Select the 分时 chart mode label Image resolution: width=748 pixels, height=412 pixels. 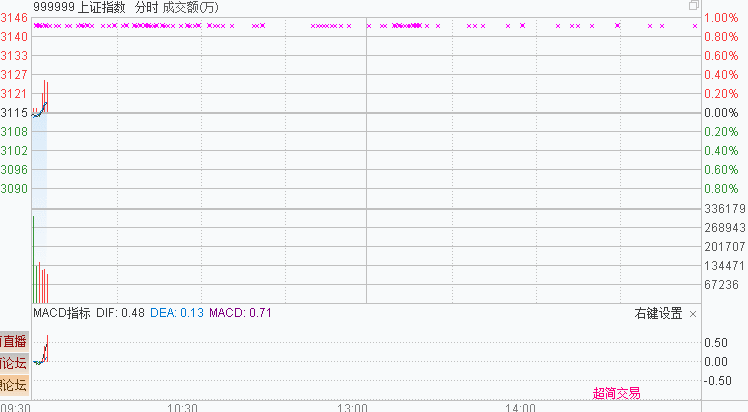[x=146, y=7]
